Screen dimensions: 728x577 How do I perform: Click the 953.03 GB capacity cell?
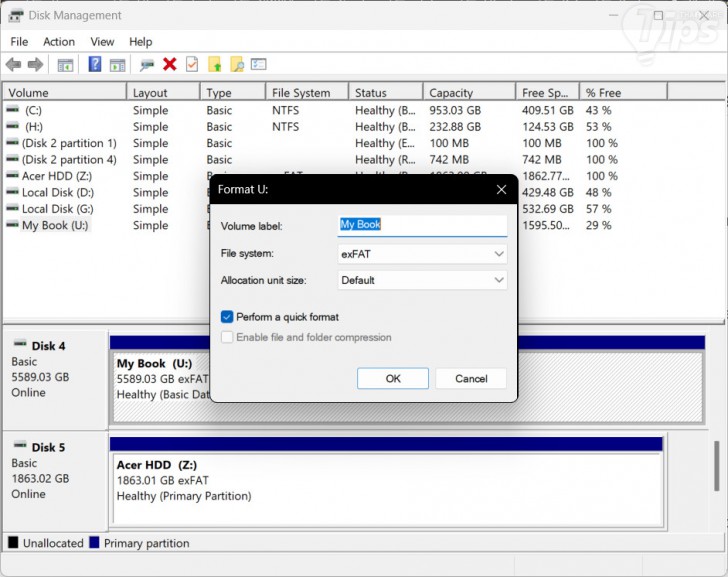455,110
